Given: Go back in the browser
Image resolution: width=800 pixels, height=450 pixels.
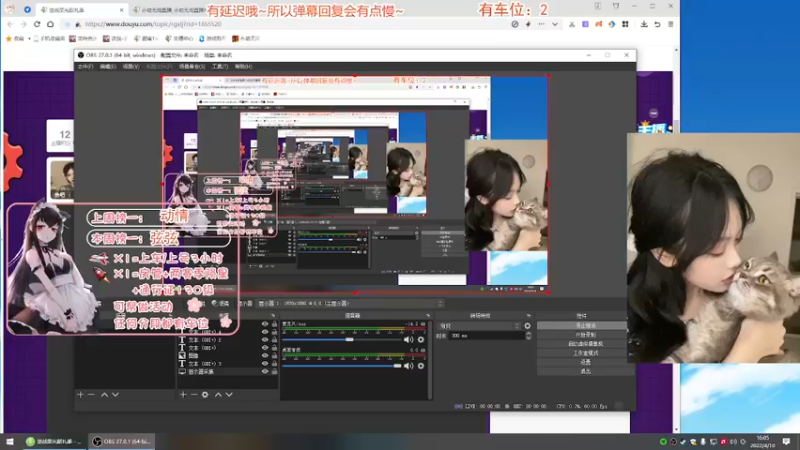Looking at the screenshot, I should click(10, 24).
